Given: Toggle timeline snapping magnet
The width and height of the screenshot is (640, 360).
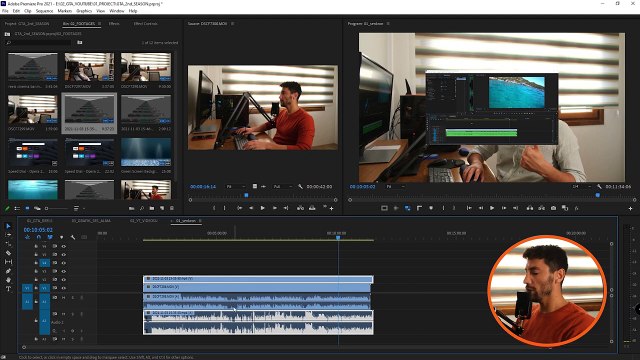Looking at the screenshot, I should click(39, 237).
